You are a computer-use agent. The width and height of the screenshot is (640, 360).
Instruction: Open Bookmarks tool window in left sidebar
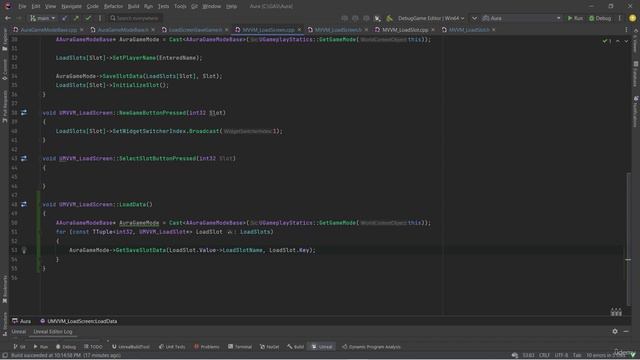pos(4,289)
